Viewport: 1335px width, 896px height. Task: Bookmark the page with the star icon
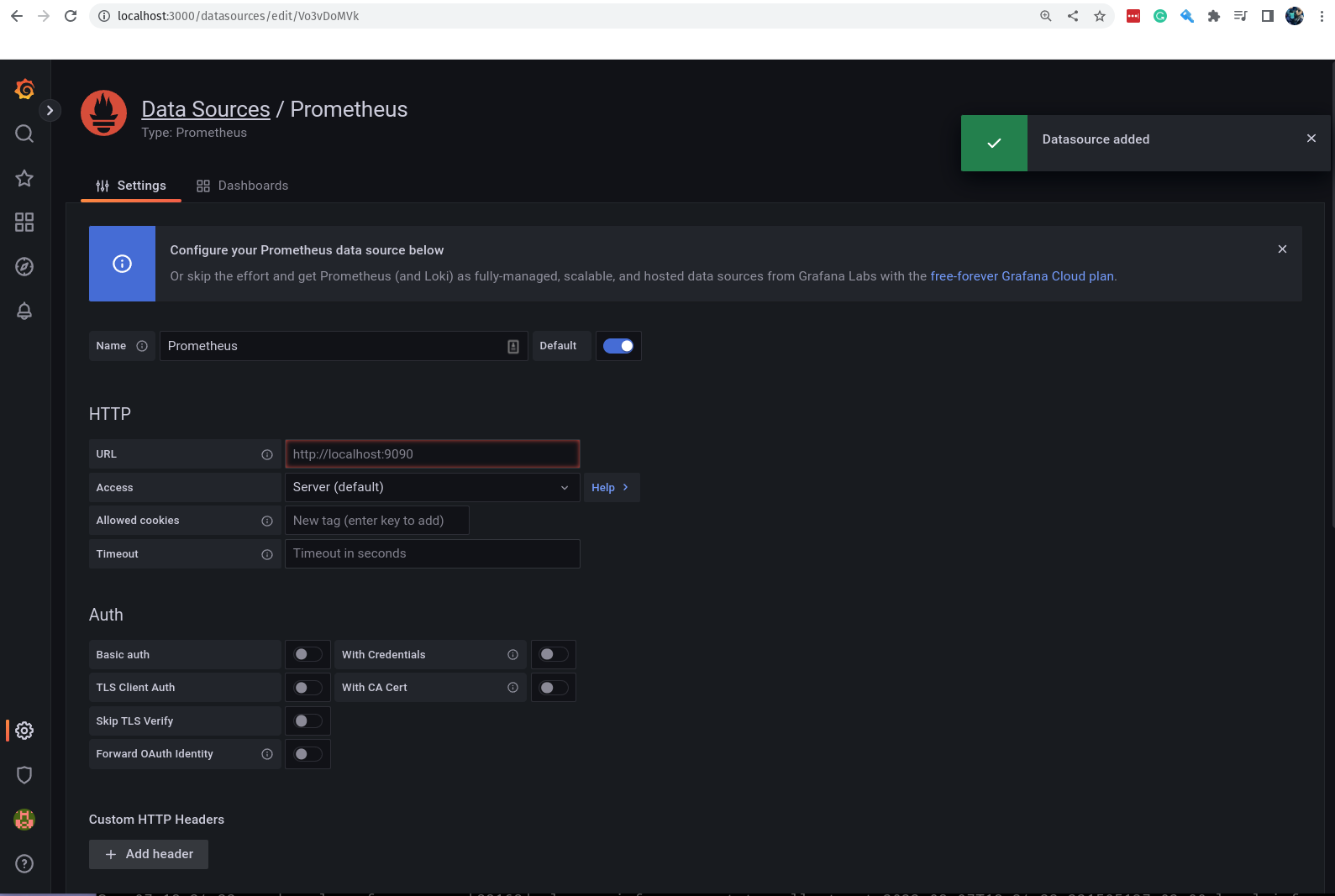click(1100, 16)
